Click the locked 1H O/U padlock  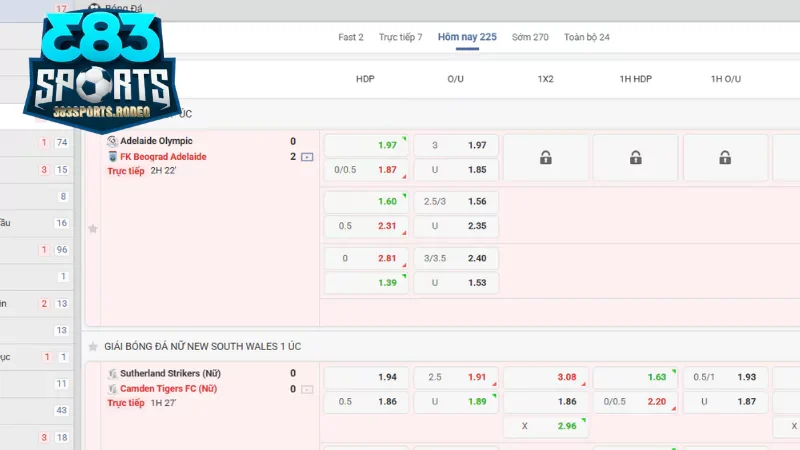725,157
